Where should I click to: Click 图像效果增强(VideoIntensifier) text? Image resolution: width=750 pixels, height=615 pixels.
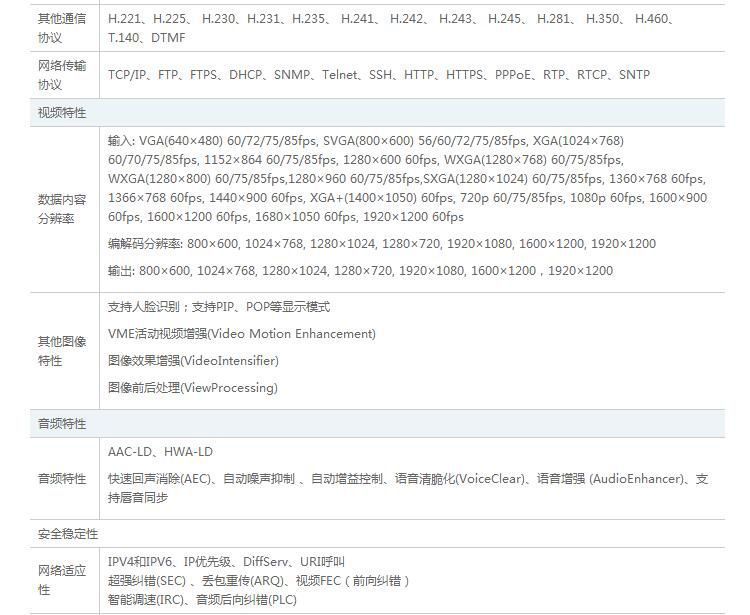tap(193, 361)
